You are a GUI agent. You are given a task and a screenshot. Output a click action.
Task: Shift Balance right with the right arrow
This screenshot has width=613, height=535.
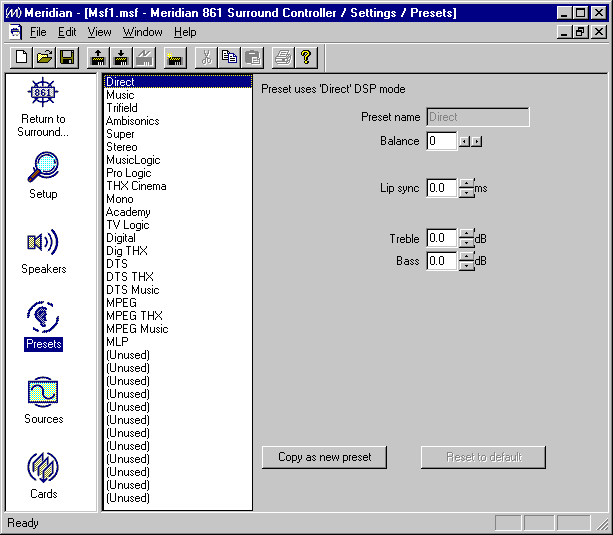point(477,141)
